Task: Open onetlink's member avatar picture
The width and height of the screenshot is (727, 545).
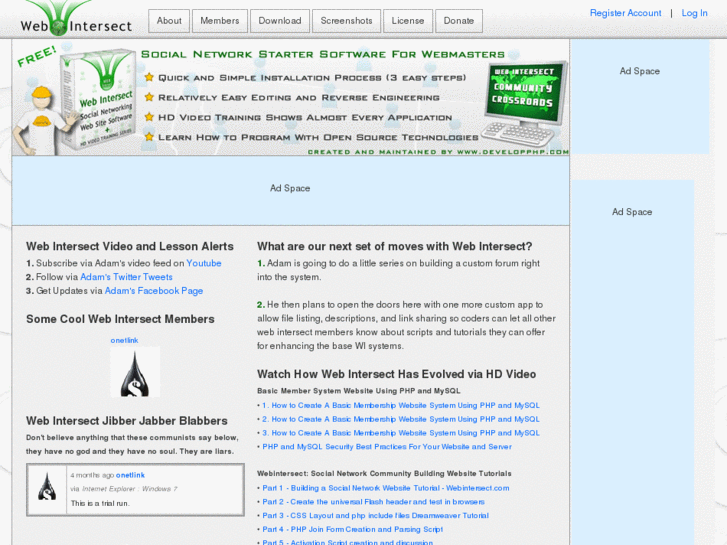Action: click(x=135, y=372)
